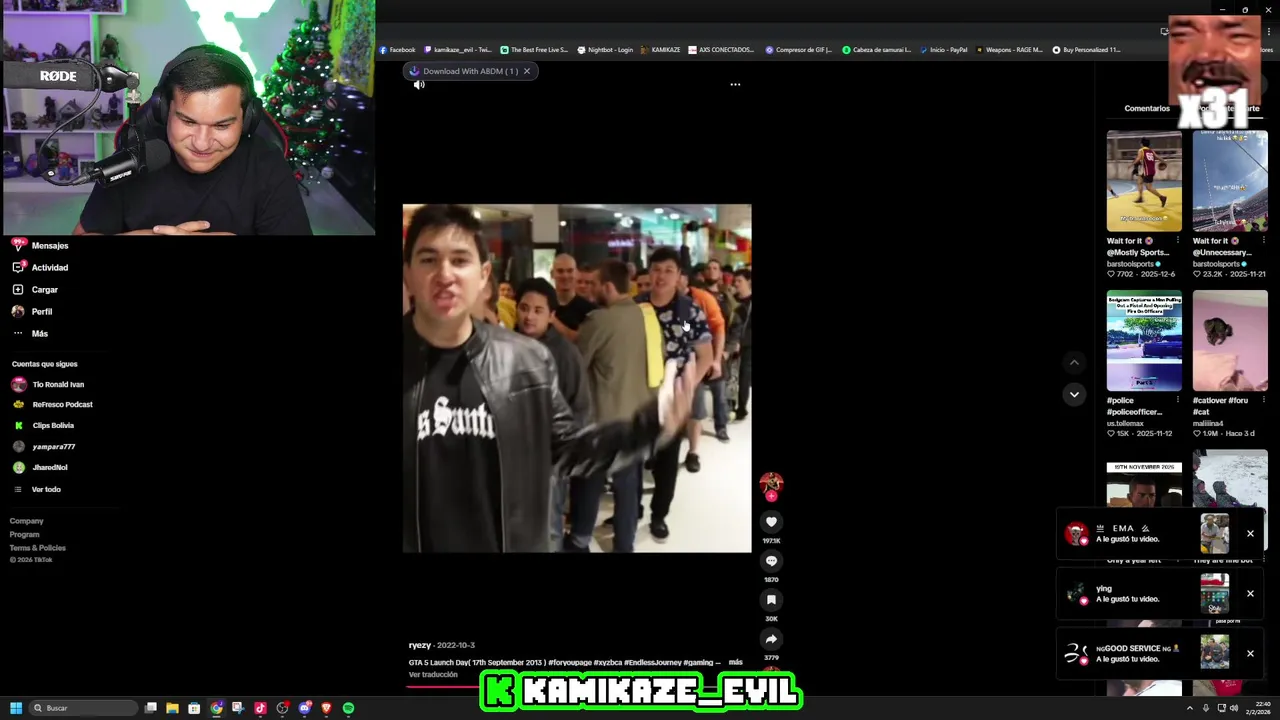Bookmark the video to favorites
The image size is (1280, 720).
point(771,600)
